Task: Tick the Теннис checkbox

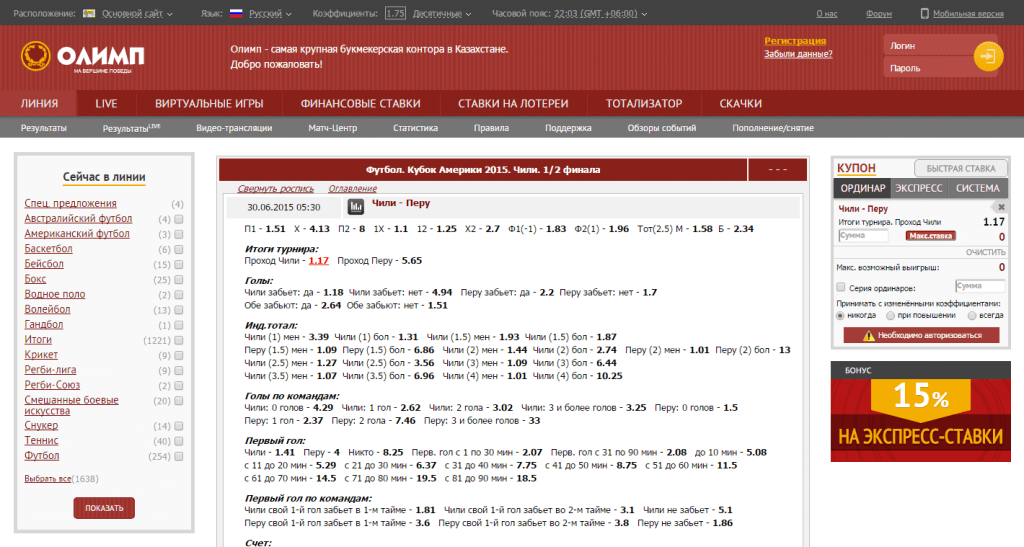Action: pyautogui.click(x=179, y=441)
